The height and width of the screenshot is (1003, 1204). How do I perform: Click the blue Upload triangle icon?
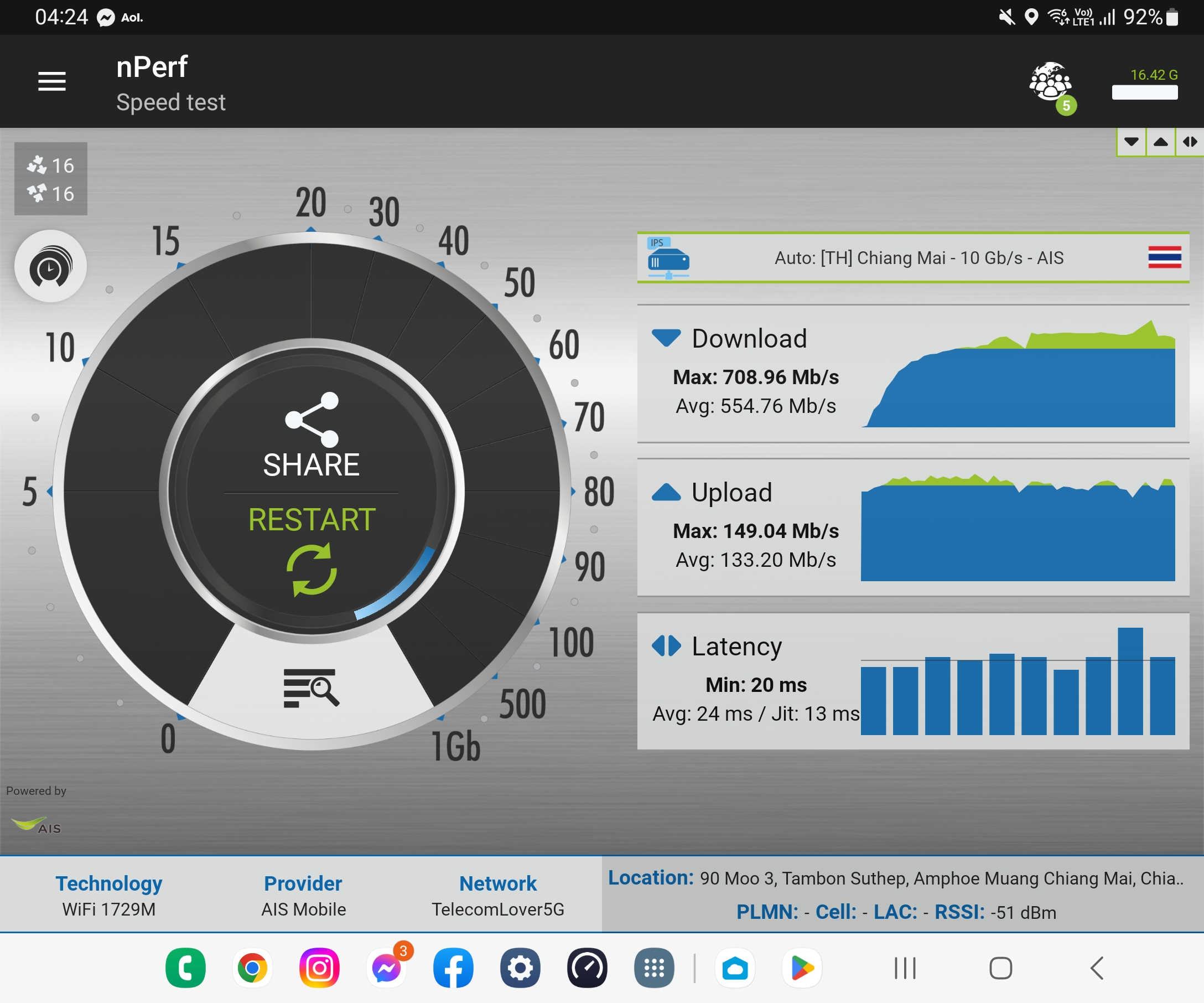[x=666, y=492]
